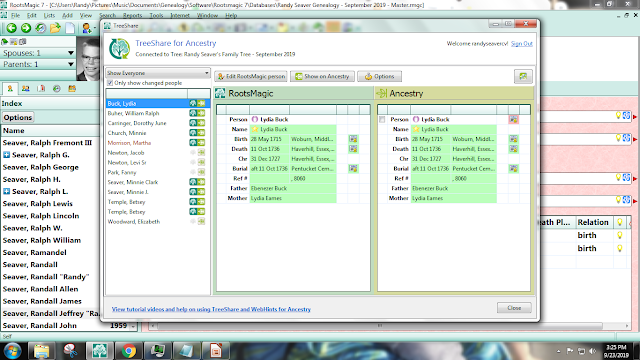The width and height of the screenshot is (640, 360).
Task: Click Show on Ancestry button
Action: coord(322,76)
